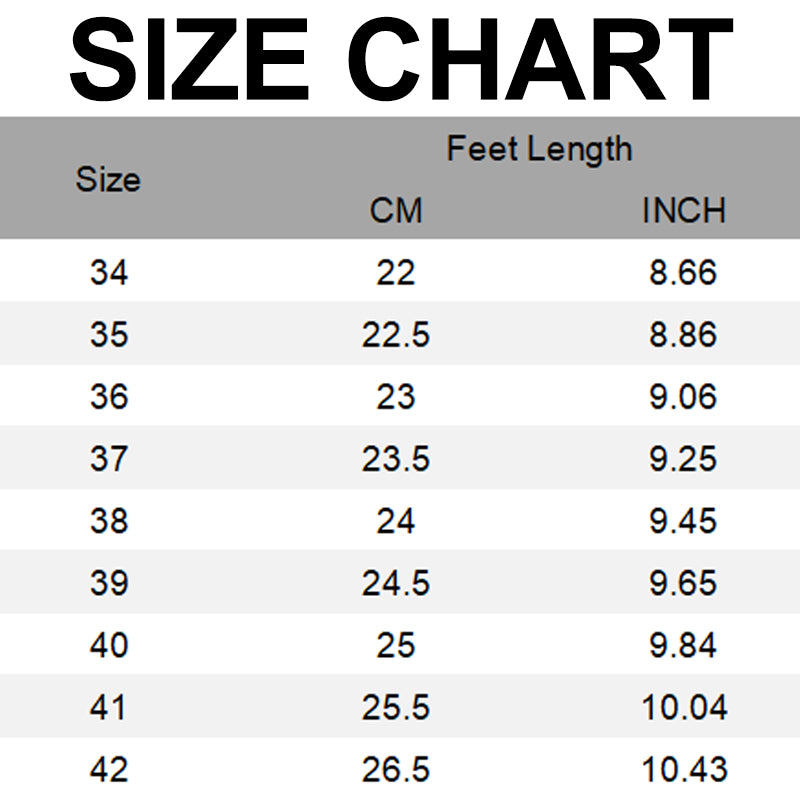Select the 9.06 inch cell
This screenshot has height=800, width=800.
tap(684, 397)
